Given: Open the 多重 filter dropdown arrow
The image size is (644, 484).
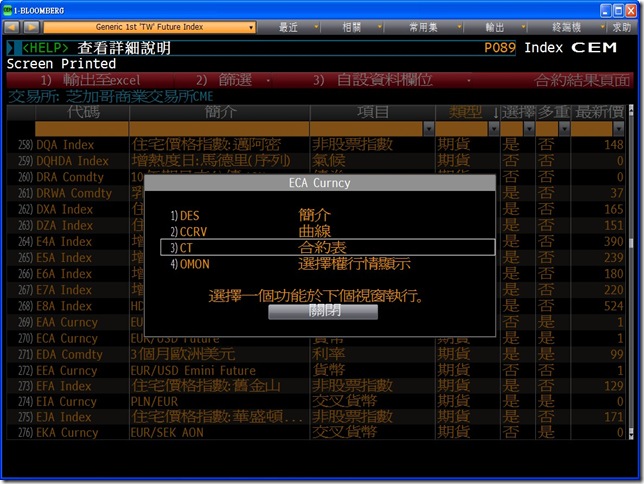Looking at the screenshot, I should [x=564, y=129].
